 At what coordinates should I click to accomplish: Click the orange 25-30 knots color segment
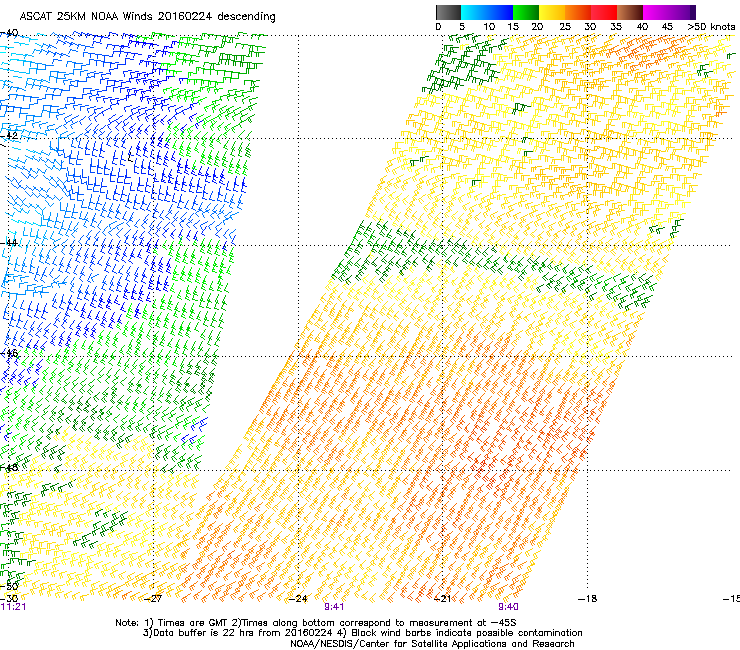[578, 12]
